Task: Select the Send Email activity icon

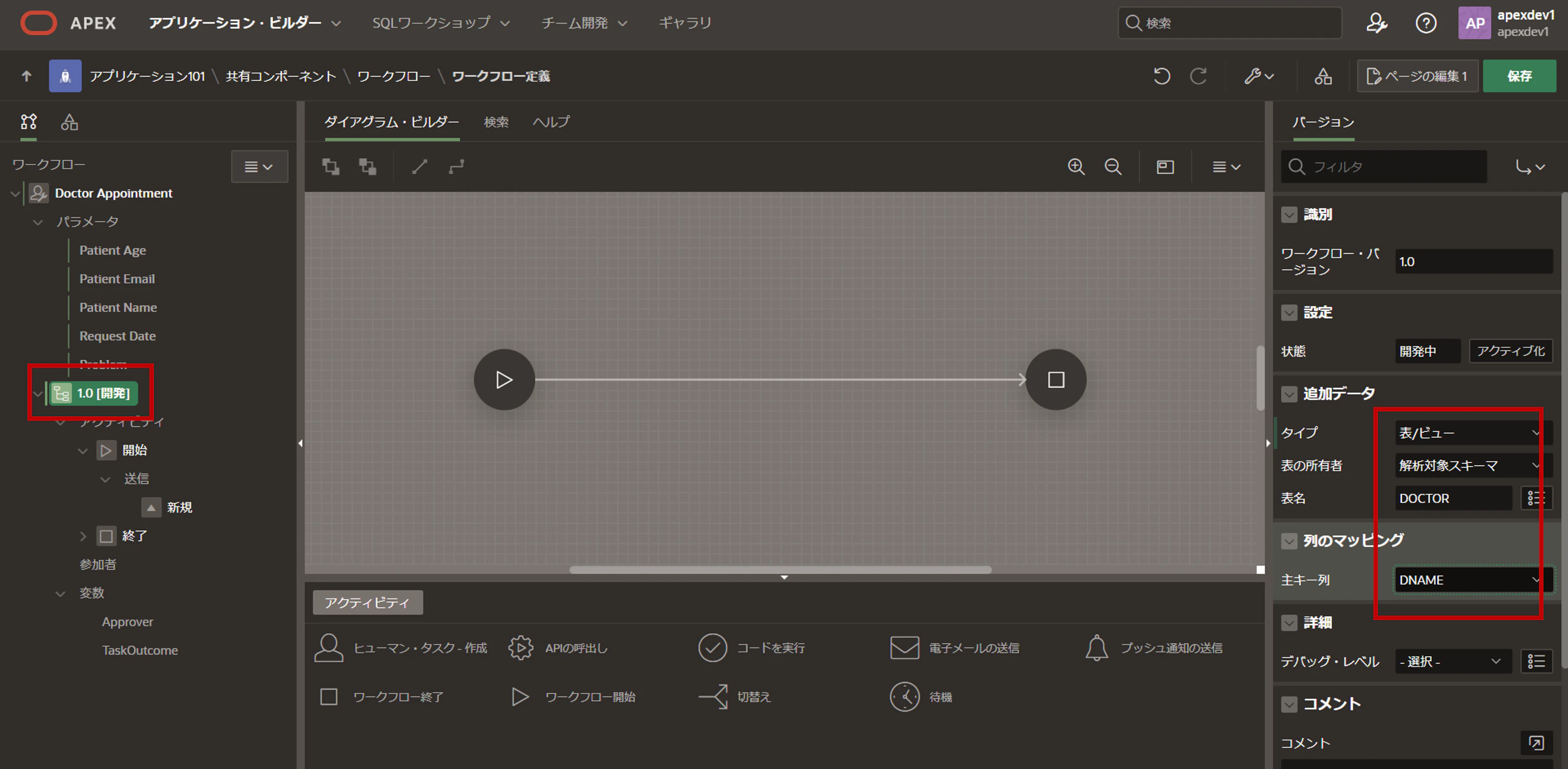Action: (x=905, y=648)
